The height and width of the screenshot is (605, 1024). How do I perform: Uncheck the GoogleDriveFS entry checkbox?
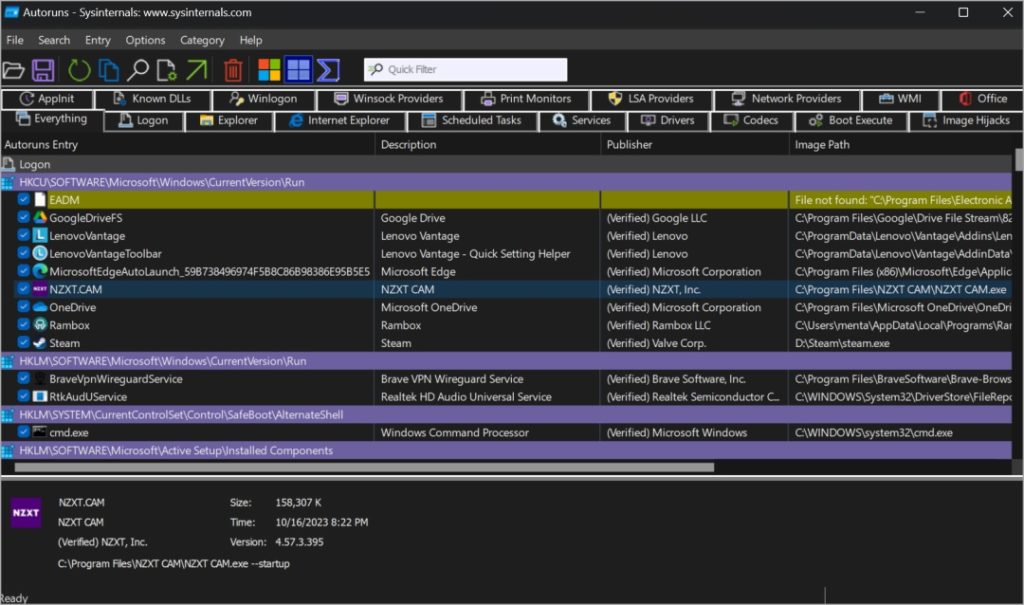coord(24,218)
